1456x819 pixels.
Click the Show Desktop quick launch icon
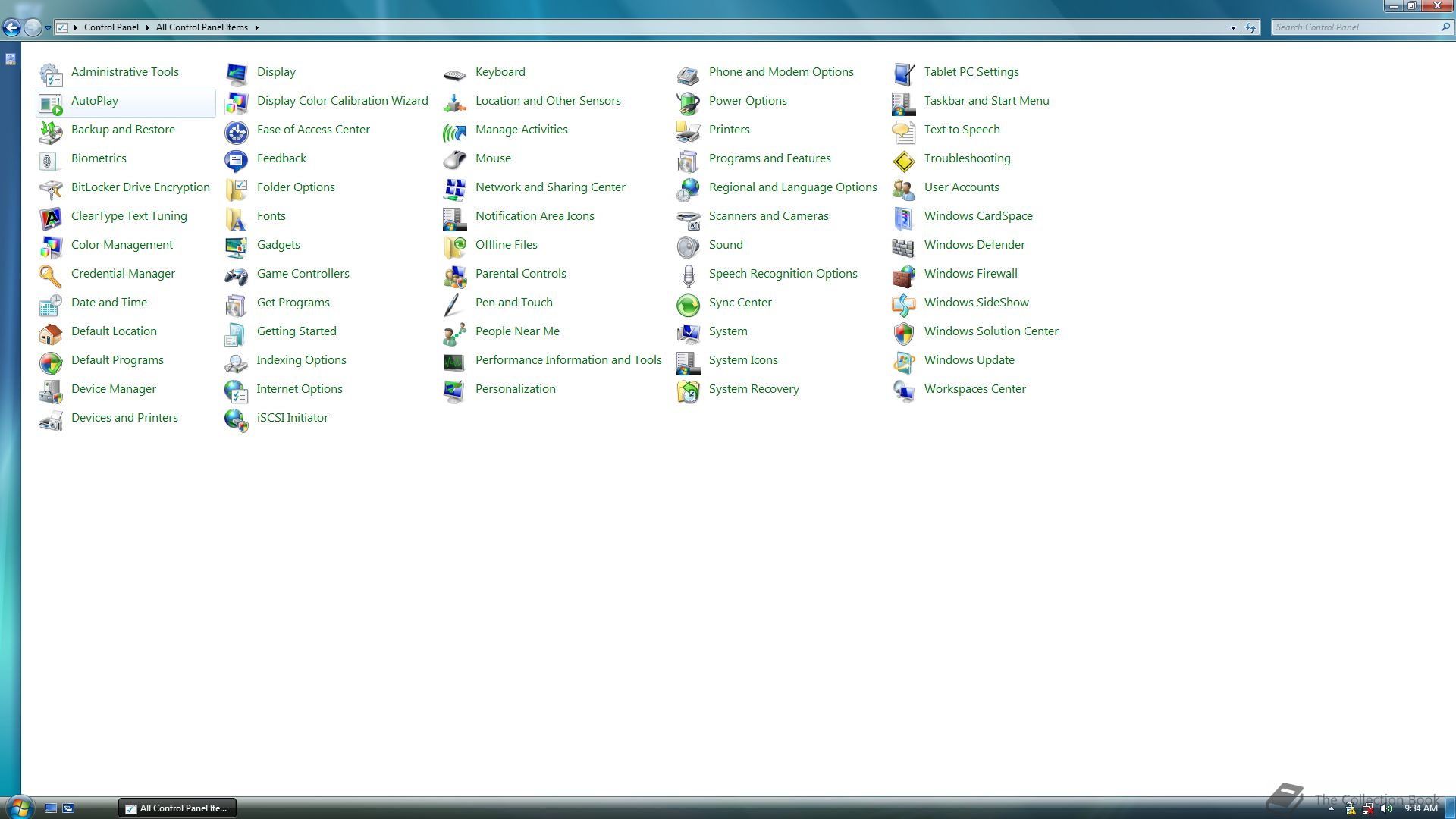pyautogui.click(x=51, y=808)
